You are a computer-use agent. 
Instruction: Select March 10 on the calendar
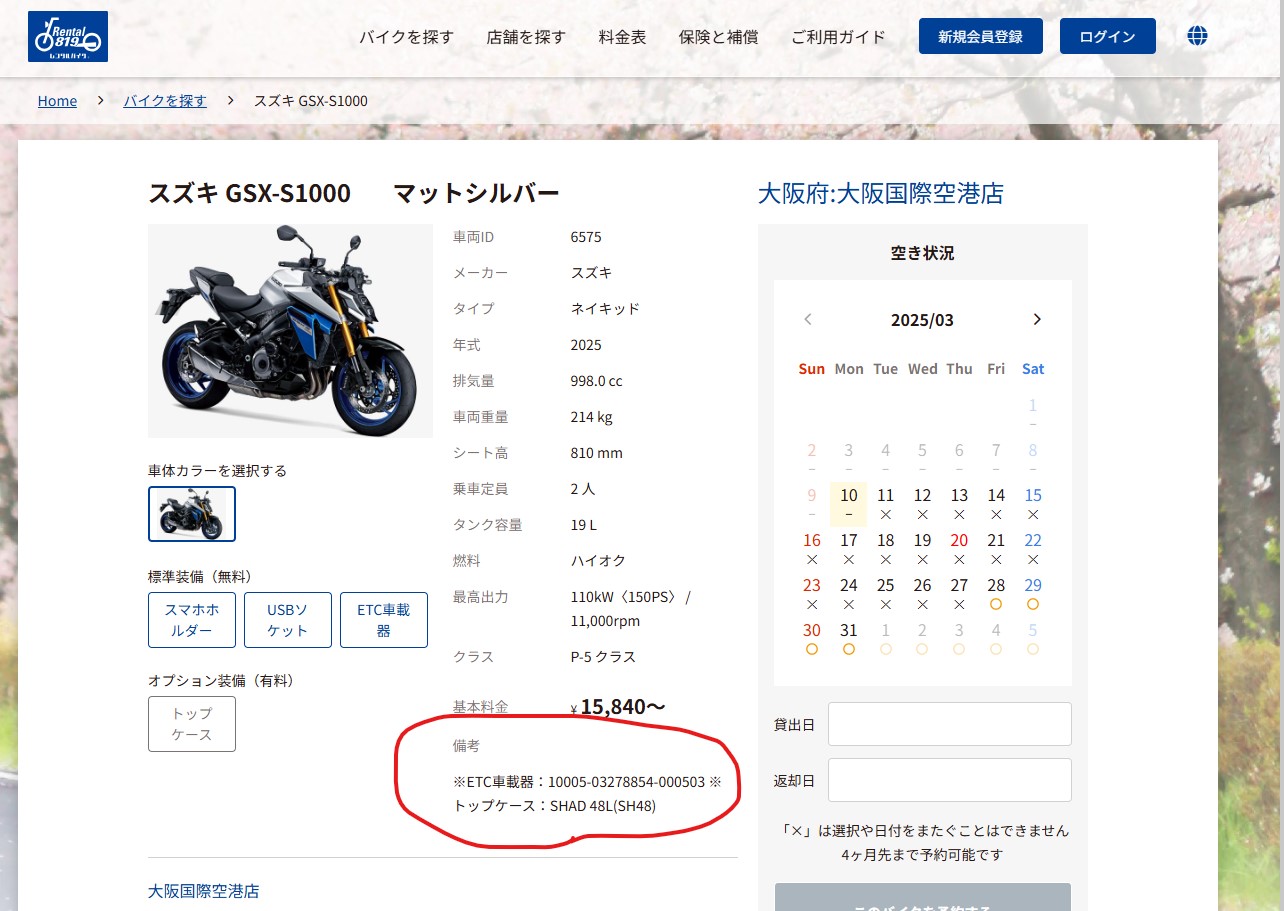pos(849,504)
